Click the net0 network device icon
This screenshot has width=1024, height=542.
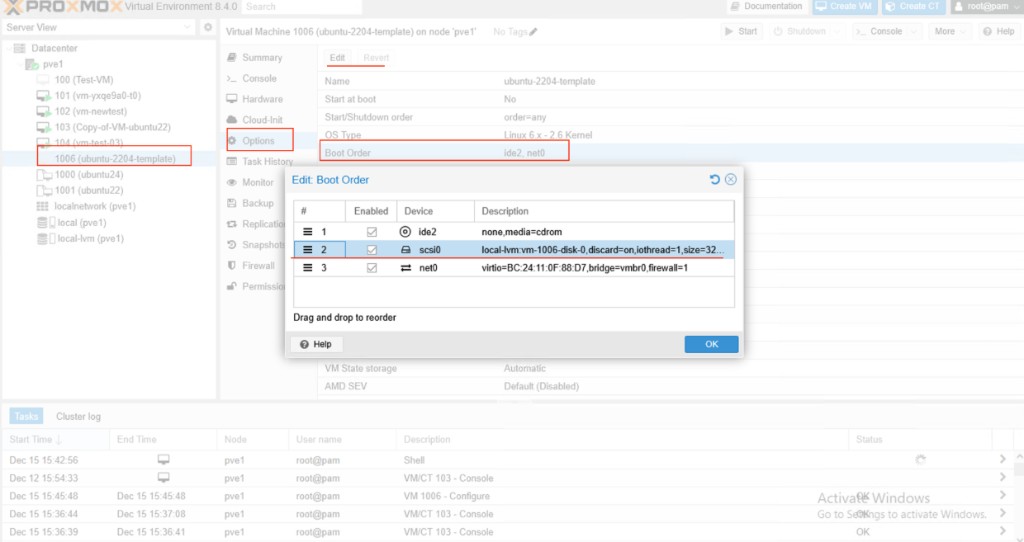(406, 268)
